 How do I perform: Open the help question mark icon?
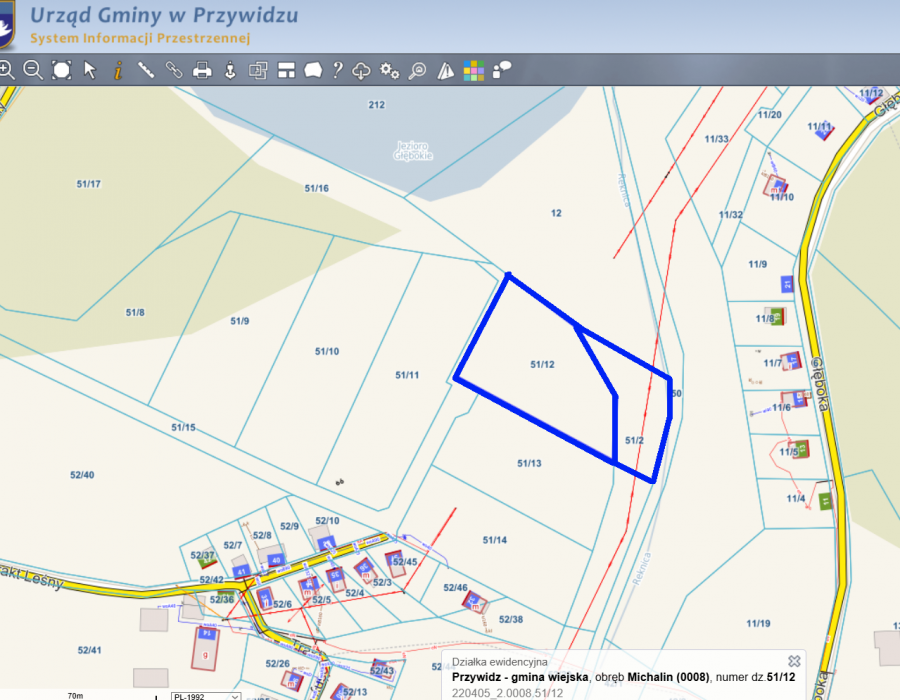(338, 70)
